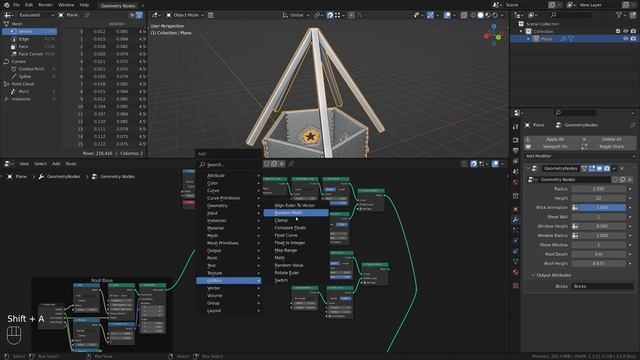Viewport: 640px width, 360px height.
Task: Toggle viewport overlays button
Action: [x=447, y=15]
